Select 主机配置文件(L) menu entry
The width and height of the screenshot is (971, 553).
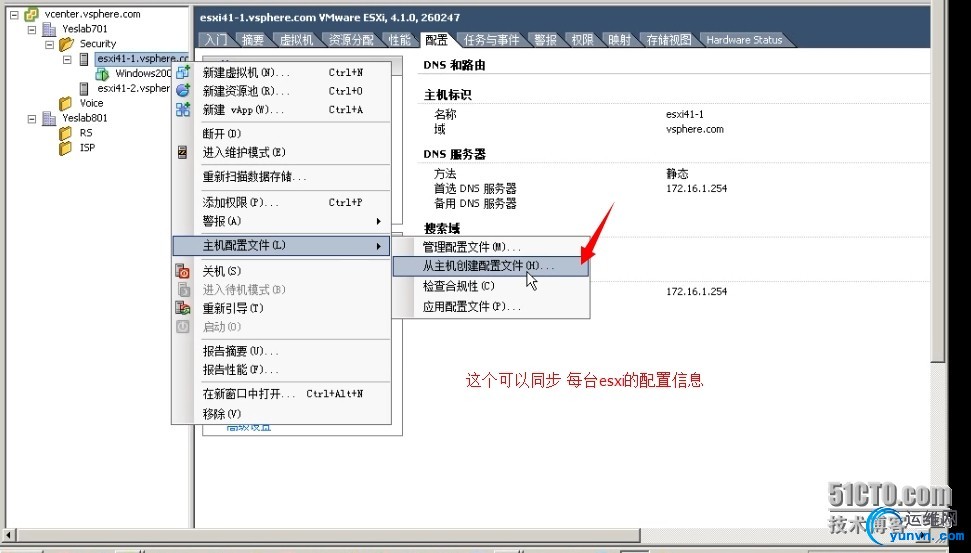[282, 246]
